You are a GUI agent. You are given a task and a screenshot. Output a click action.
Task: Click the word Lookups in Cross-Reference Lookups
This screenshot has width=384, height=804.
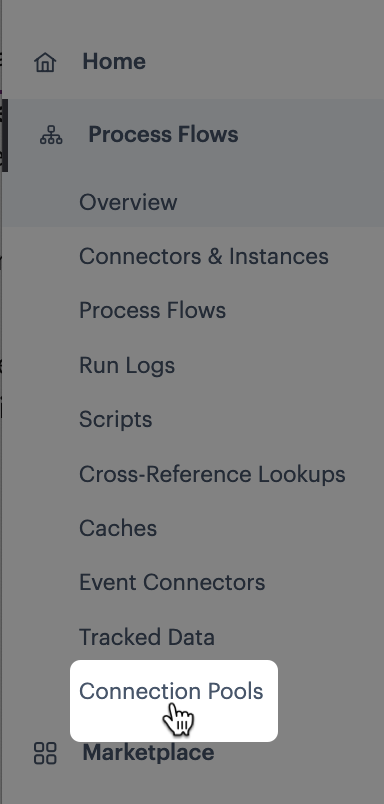click(301, 475)
